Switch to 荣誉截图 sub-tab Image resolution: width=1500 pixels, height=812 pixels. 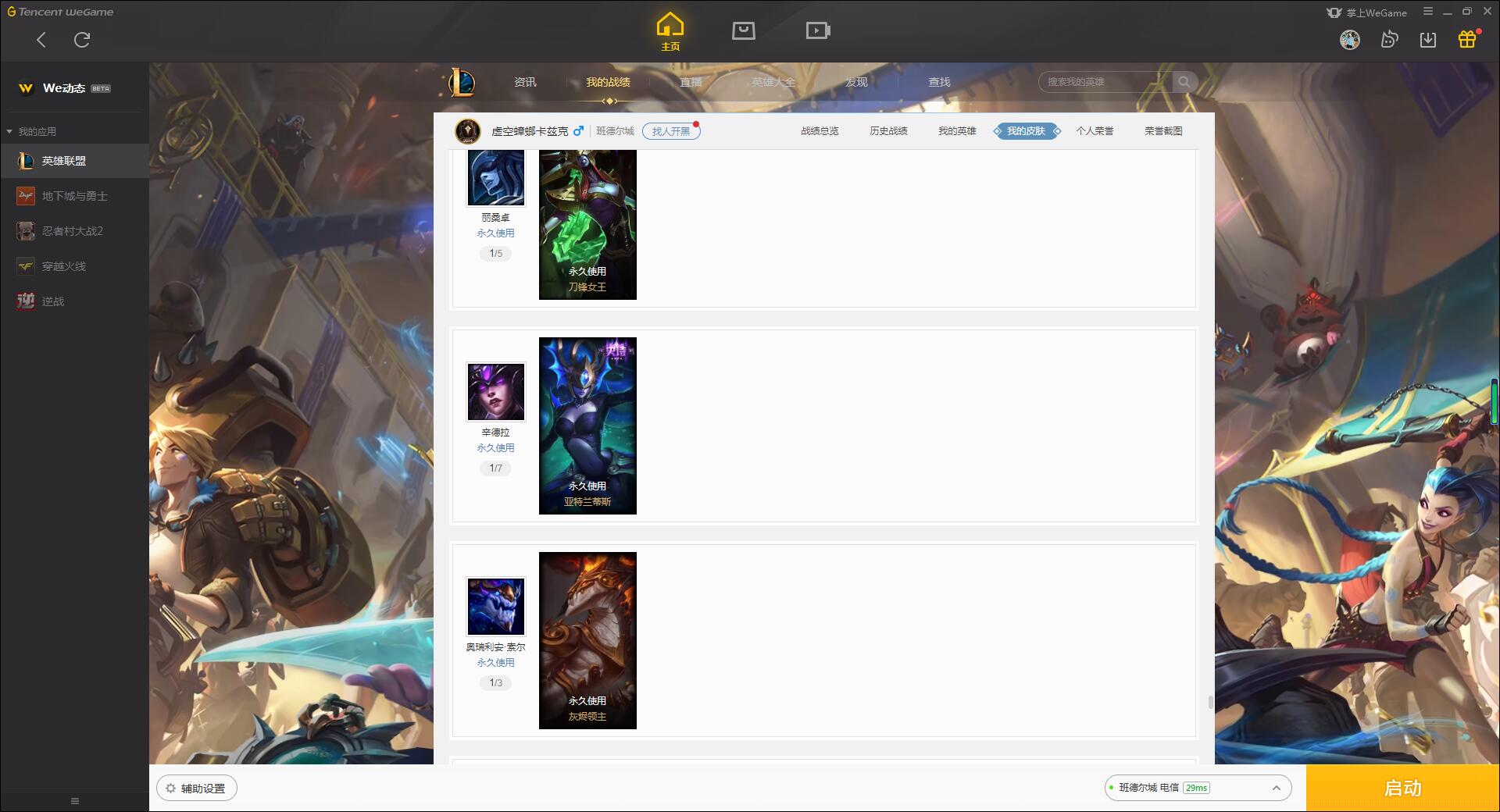tap(1163, 131)
